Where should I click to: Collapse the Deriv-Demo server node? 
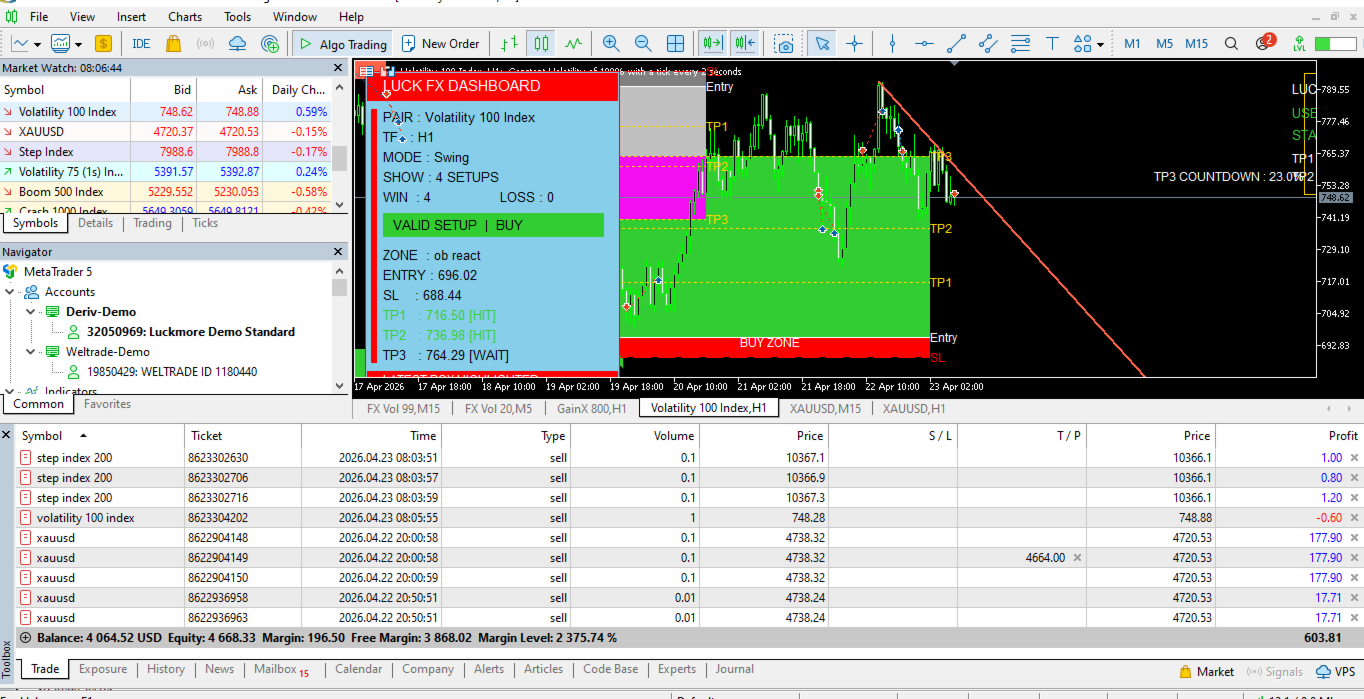[x=30, y=312]
